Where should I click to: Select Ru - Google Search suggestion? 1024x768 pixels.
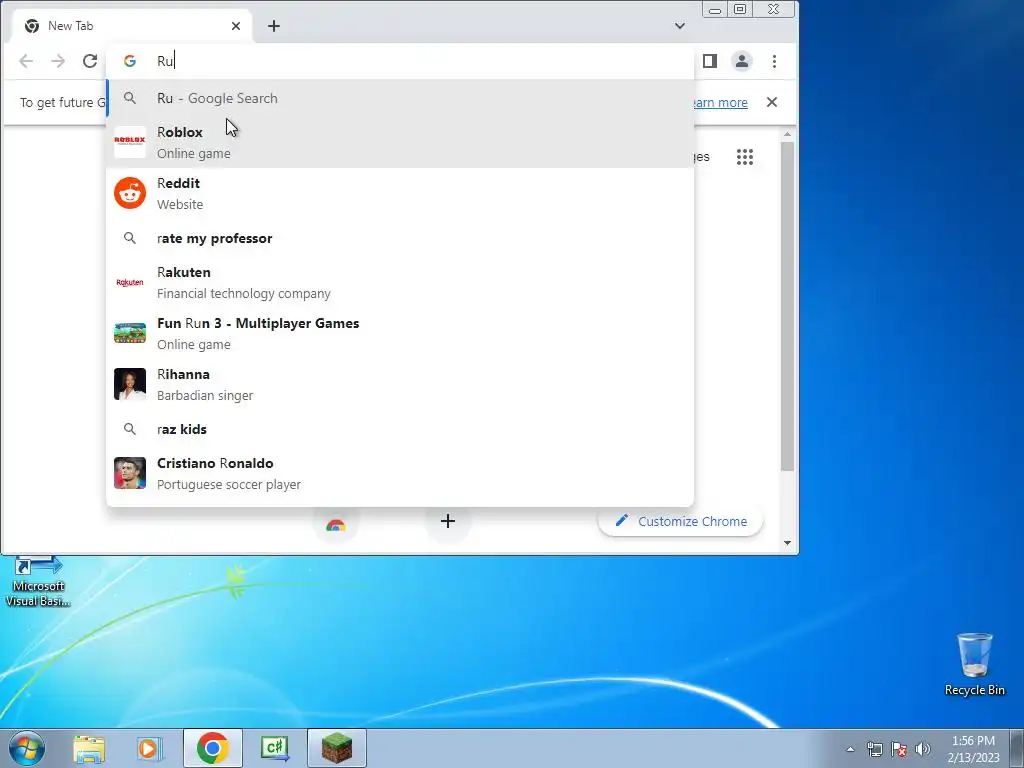[x=400, y=98]
